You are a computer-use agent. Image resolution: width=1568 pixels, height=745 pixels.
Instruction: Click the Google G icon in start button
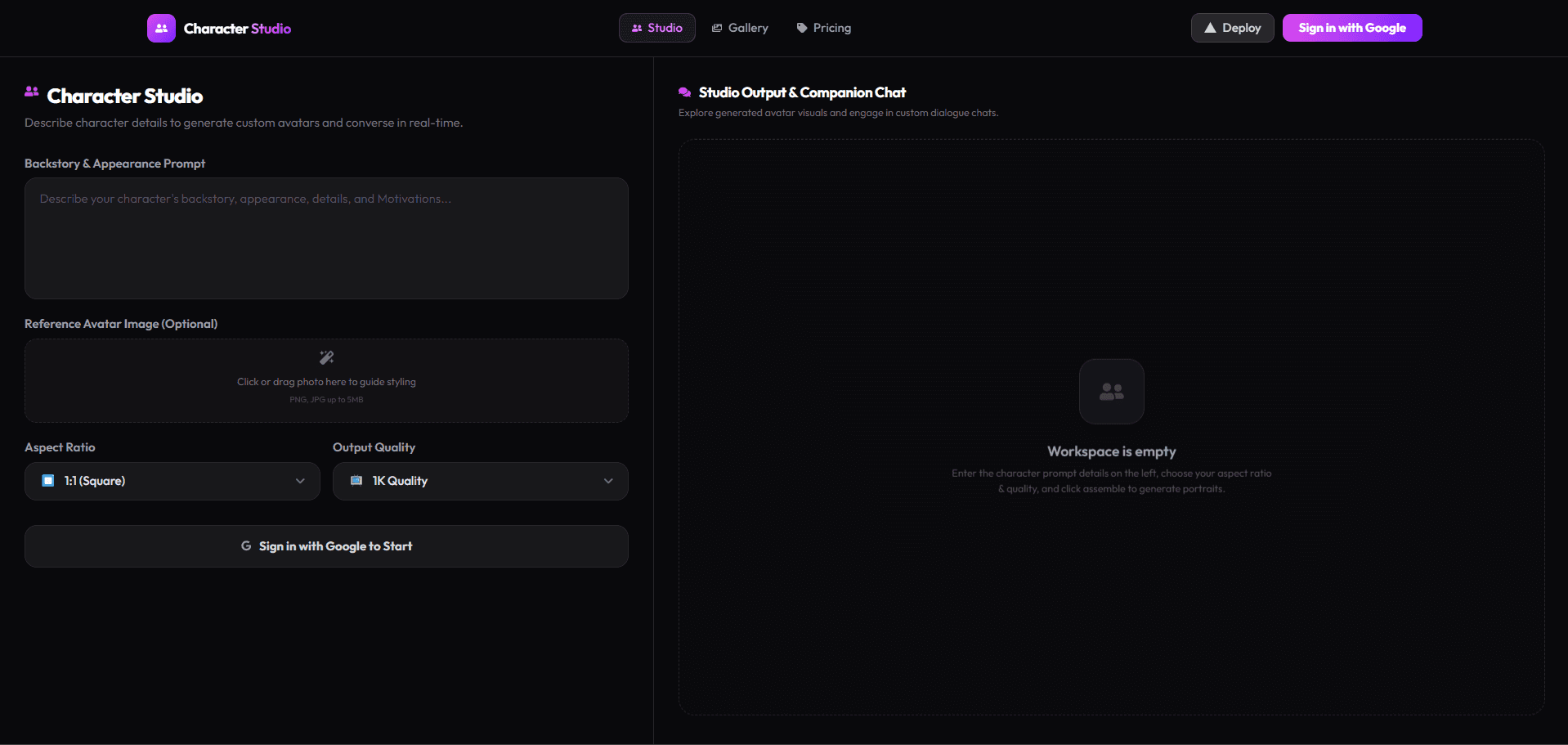coord(246,545)
